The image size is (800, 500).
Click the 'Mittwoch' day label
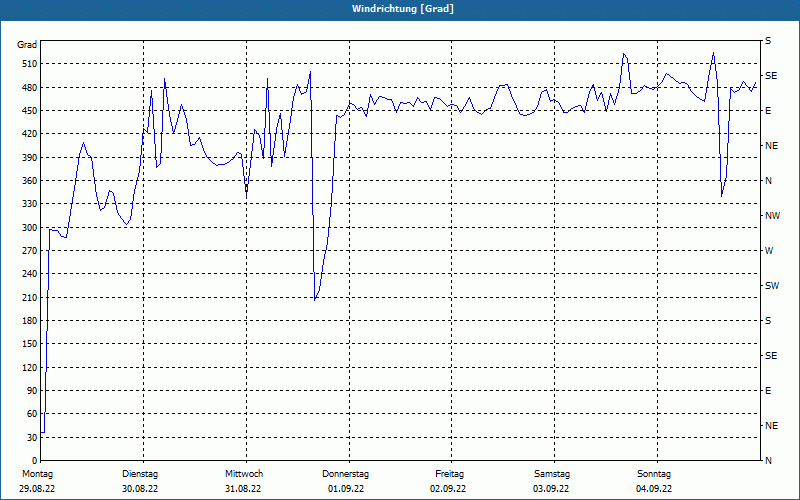[x=244, y=474]
